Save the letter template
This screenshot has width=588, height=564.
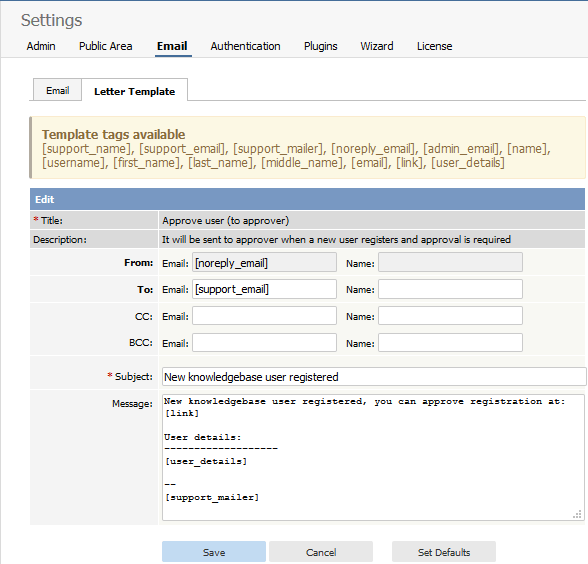coord(214,552)
